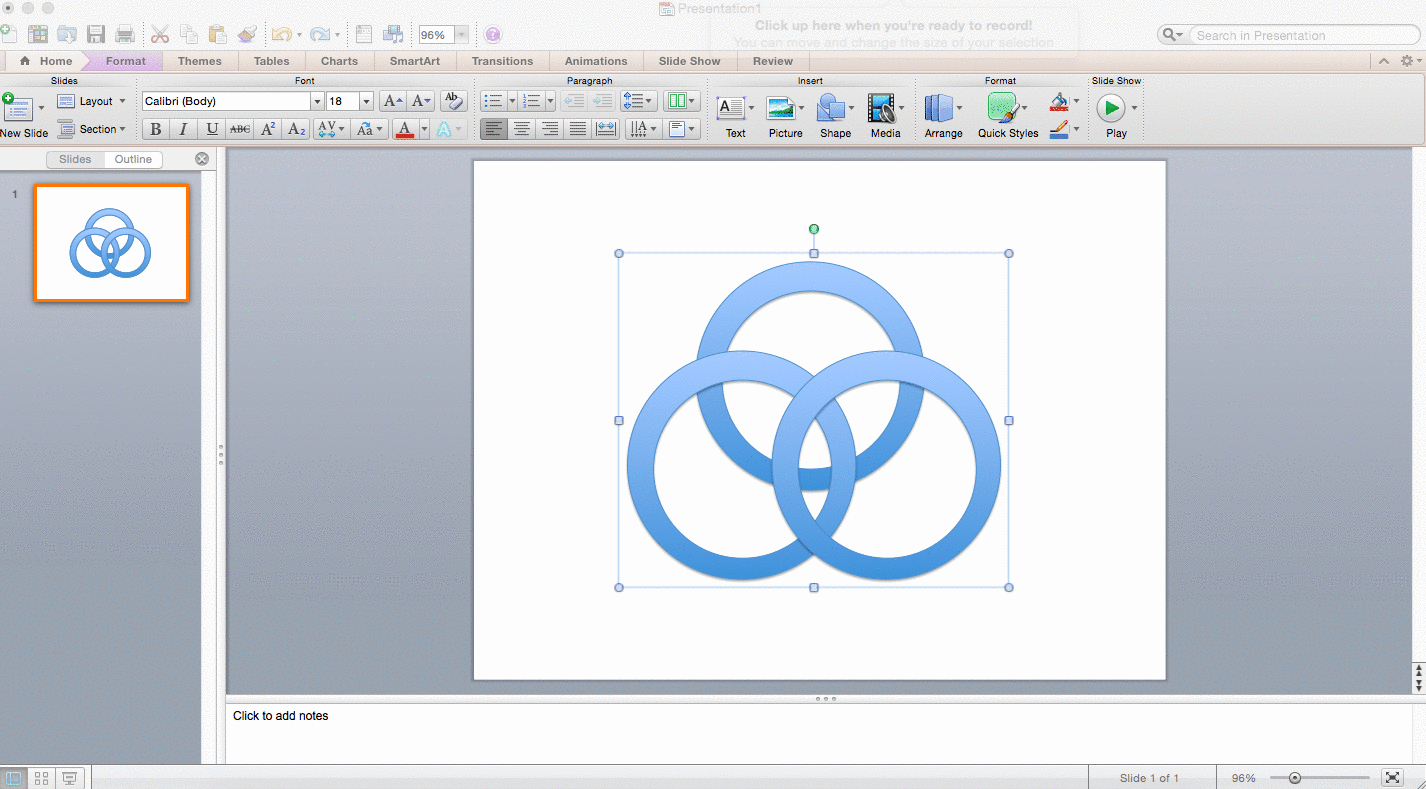Select Center Text alignment

pos(521,129)
